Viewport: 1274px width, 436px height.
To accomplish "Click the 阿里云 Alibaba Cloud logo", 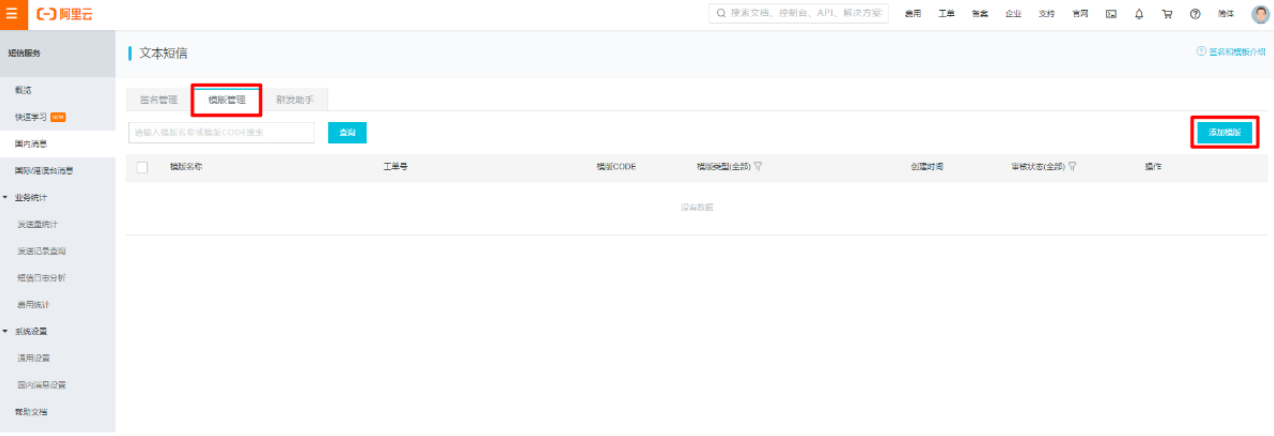I will tap(64, 14).
